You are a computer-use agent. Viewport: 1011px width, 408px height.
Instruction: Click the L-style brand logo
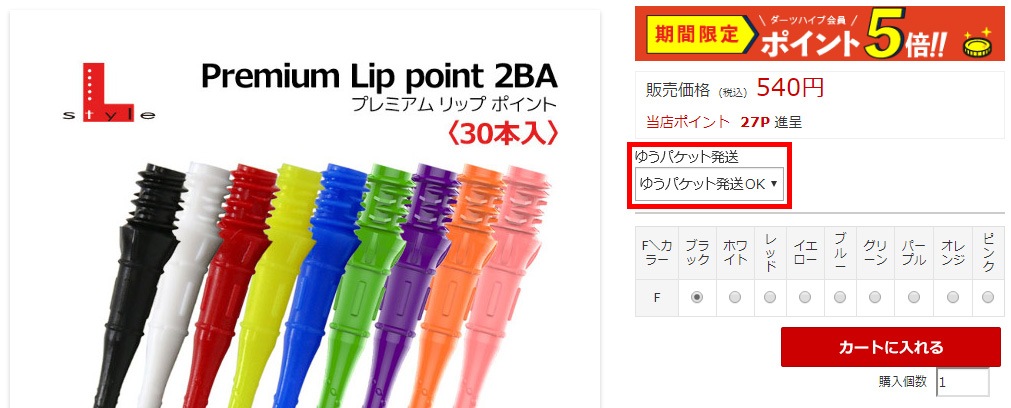click(109, 92)
